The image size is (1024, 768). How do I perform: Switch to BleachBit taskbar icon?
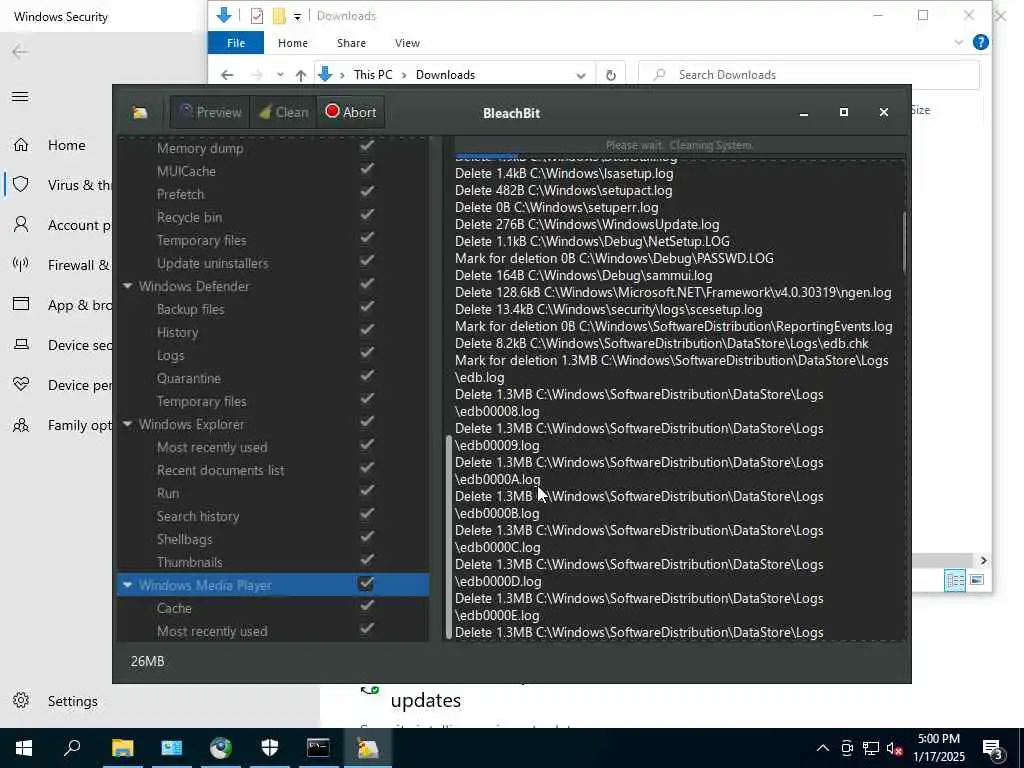click(367, 748)
